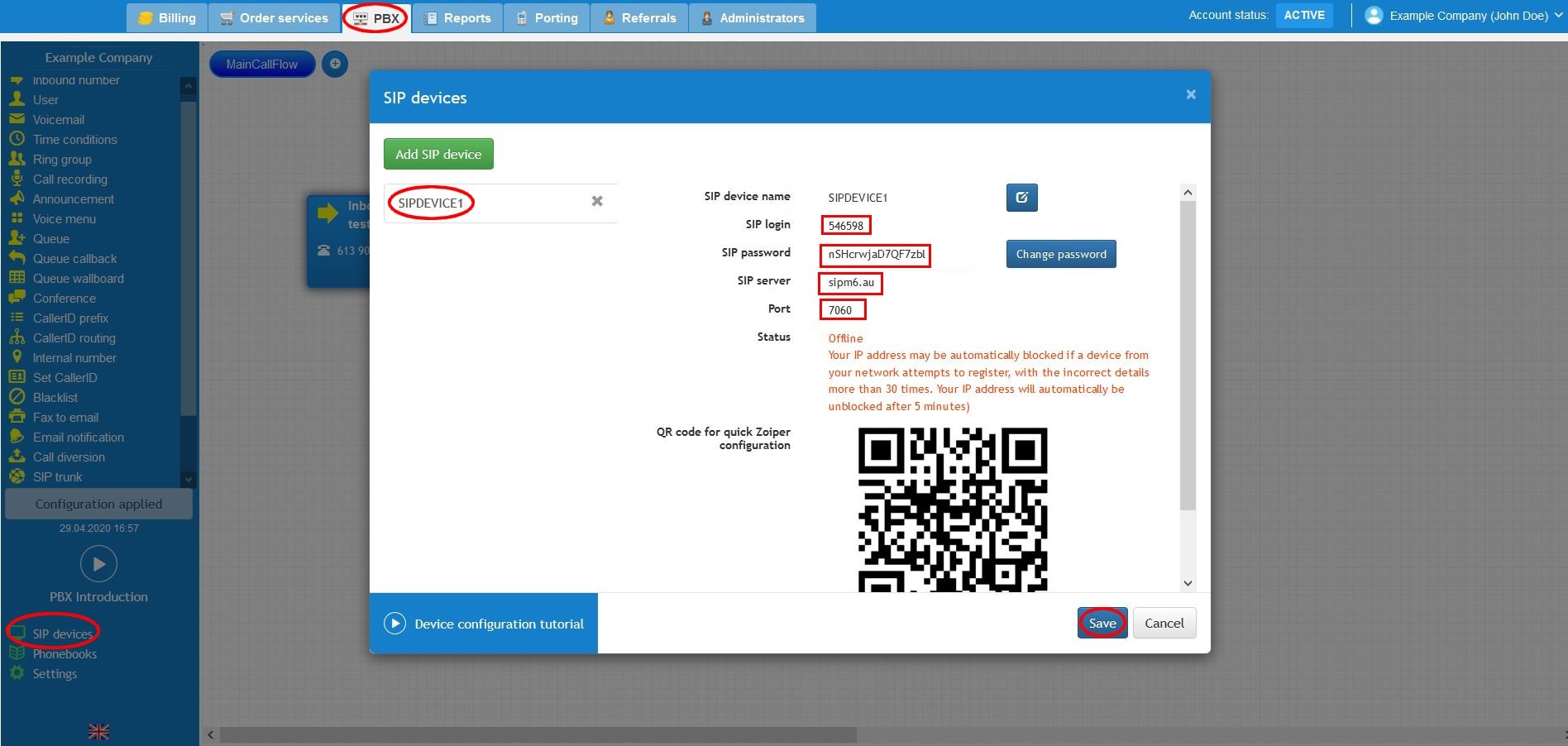Click the sidebar list scroll down arrow
The width and height of the screenshot is (1568, 746).
click(189, 479)
